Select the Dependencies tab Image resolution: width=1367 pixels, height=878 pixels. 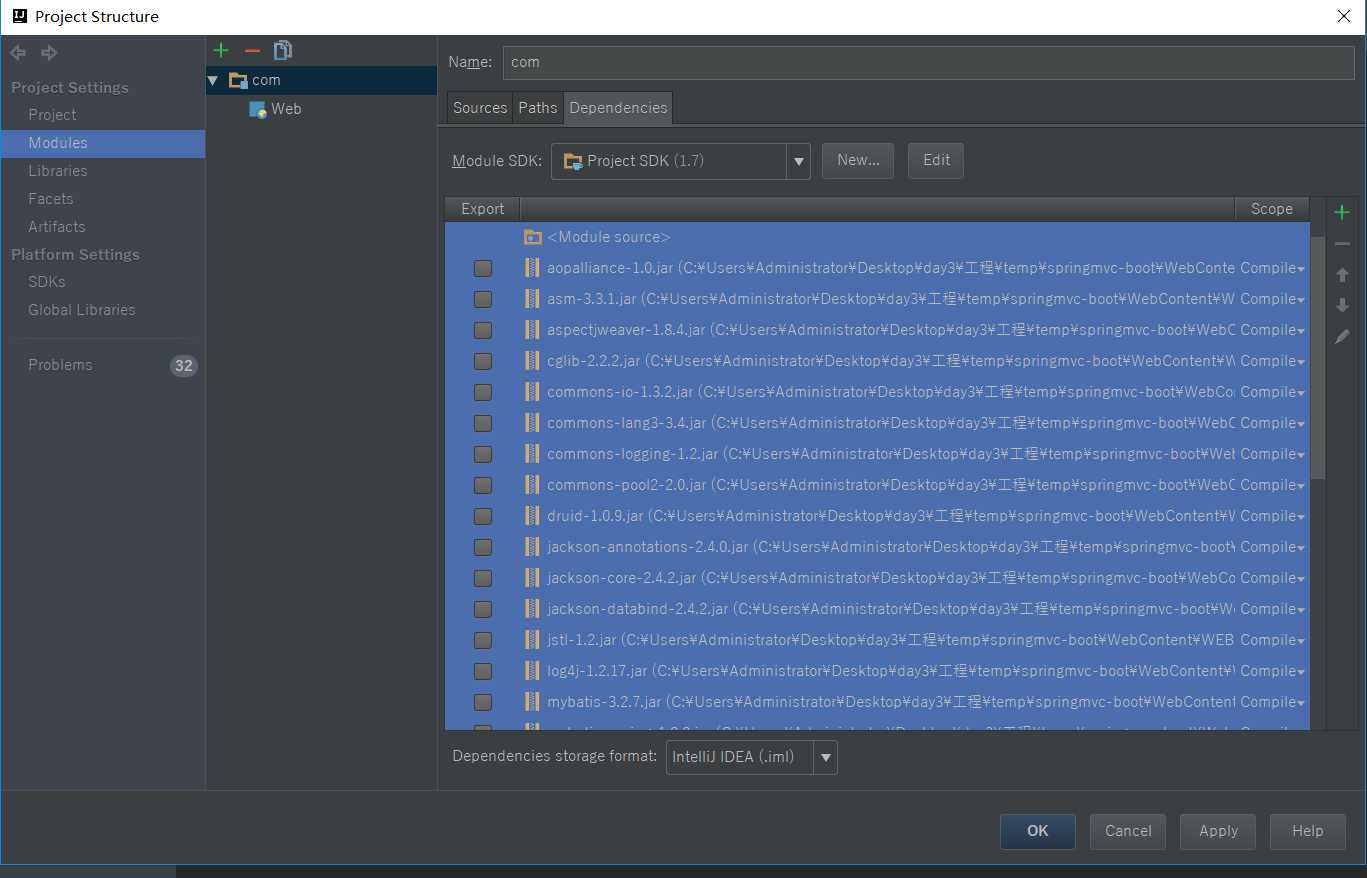(618, 108)
